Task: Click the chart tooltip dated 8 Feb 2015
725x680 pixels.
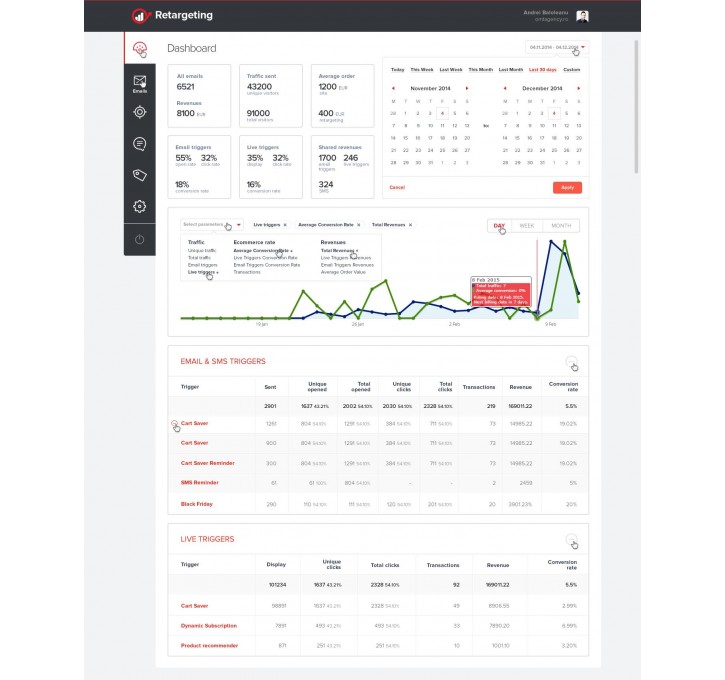Action: pyautogui.click(x=501, y=291)
